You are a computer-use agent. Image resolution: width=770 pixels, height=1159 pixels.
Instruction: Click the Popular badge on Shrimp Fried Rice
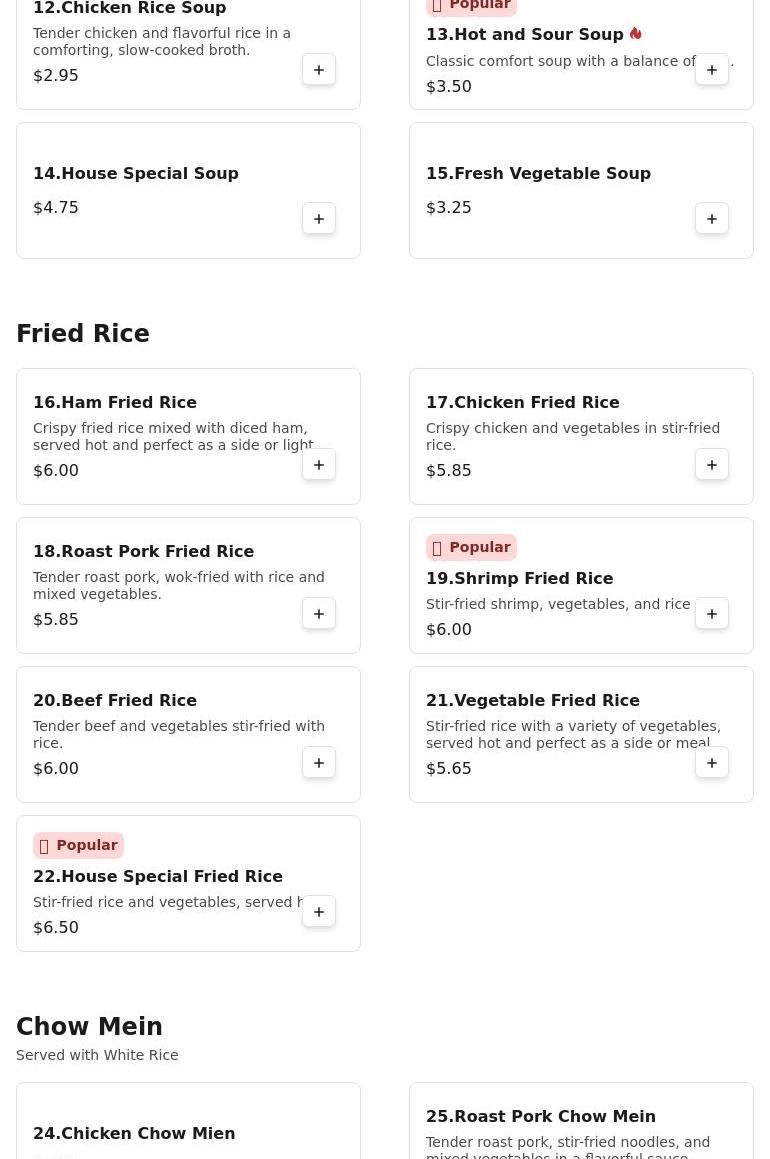[471, 547]
